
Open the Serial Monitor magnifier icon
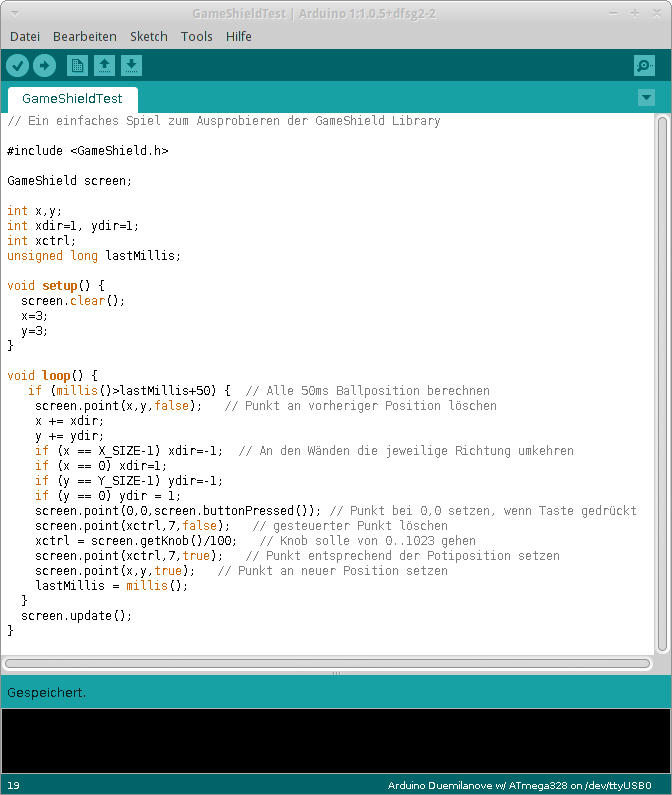(x=644, y=66)
